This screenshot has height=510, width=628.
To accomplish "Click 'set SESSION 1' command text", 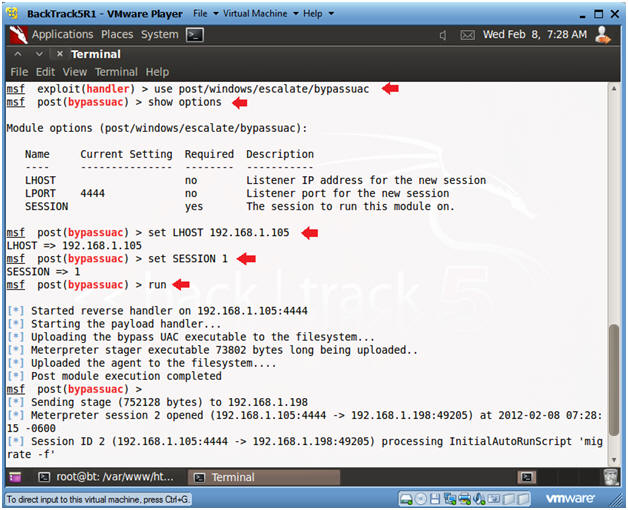I will click(x=188, y=259).
